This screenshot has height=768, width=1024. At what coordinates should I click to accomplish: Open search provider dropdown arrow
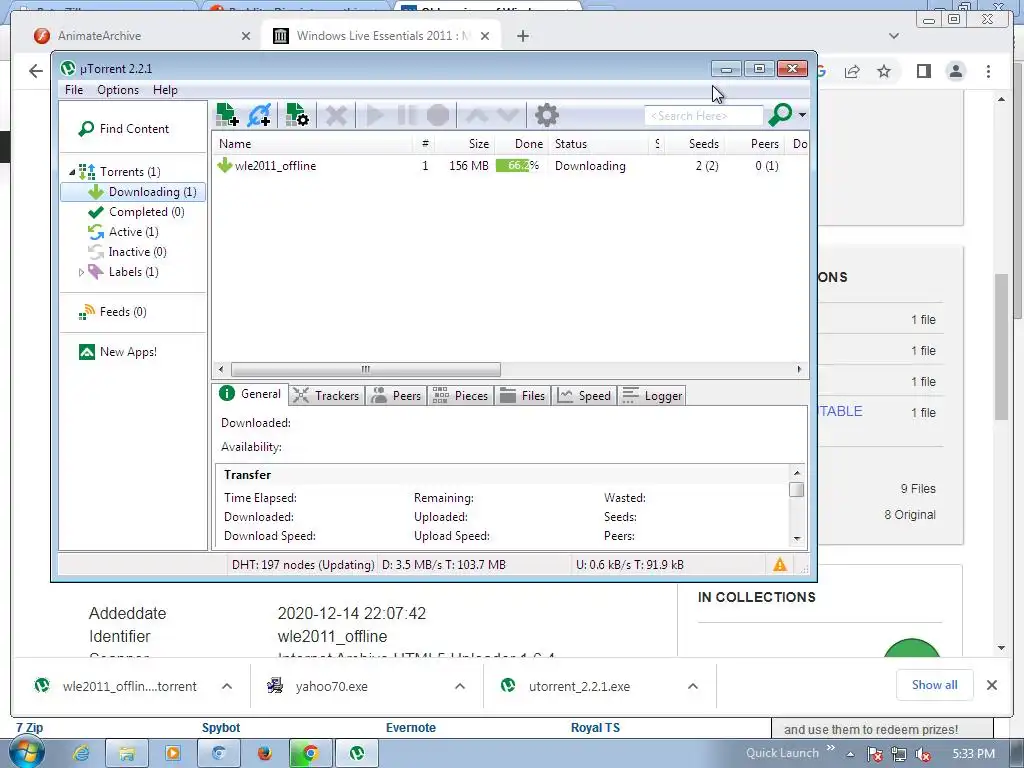(802, 115)
